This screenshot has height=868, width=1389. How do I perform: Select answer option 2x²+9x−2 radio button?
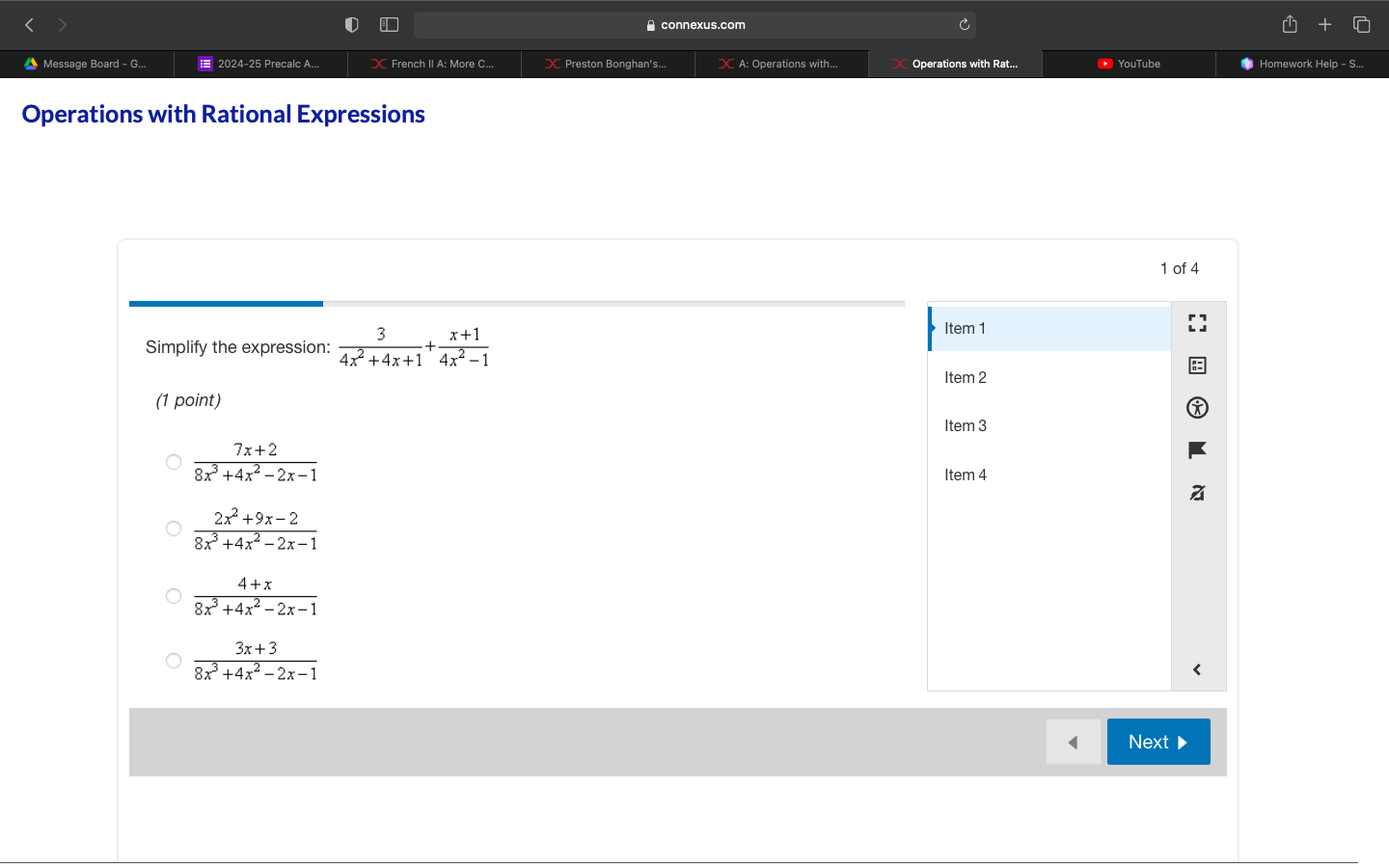point(174,529)
